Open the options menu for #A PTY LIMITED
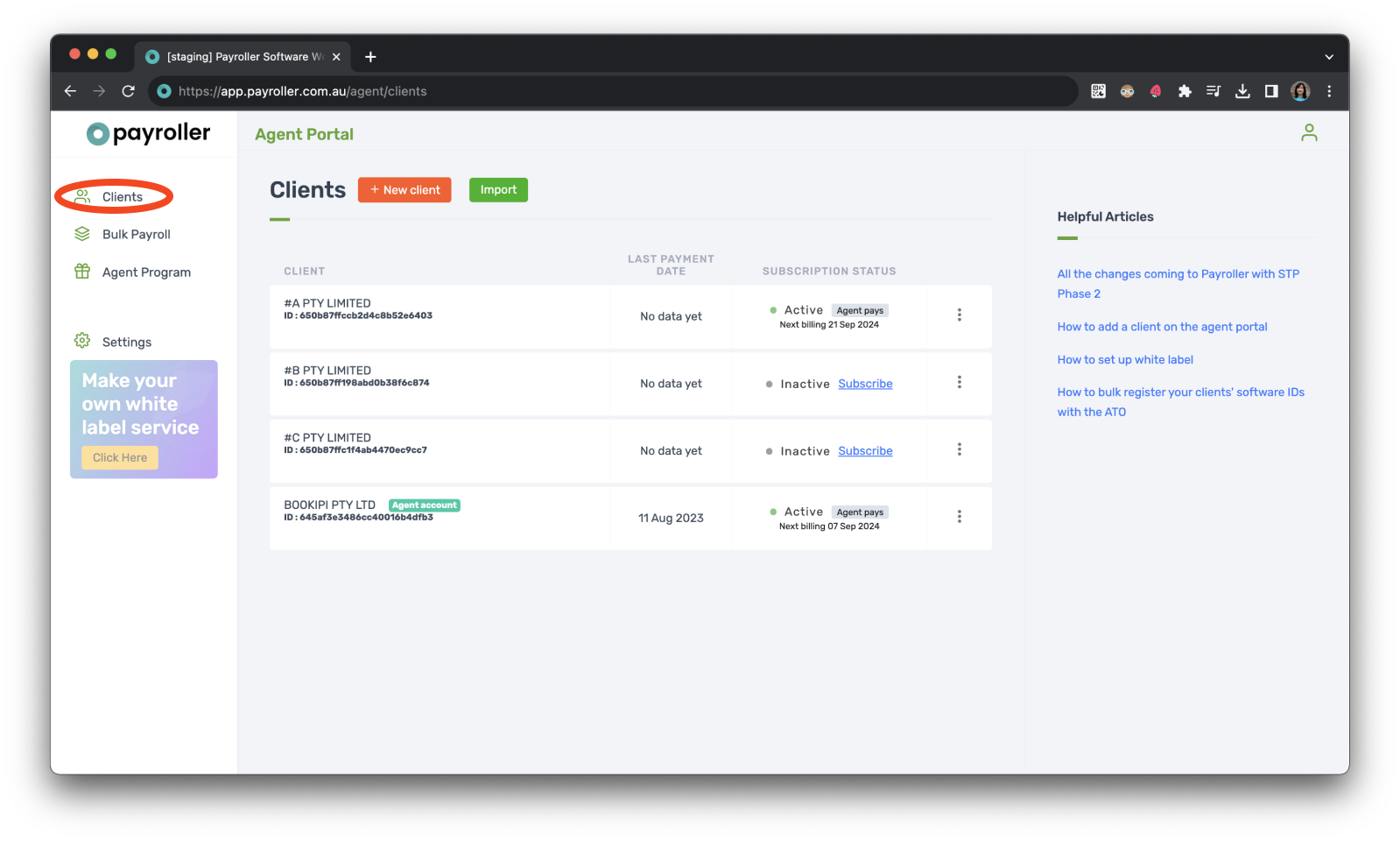Image resolution: width=1400 pixels, height=841 pixels. tap(959, 315)
